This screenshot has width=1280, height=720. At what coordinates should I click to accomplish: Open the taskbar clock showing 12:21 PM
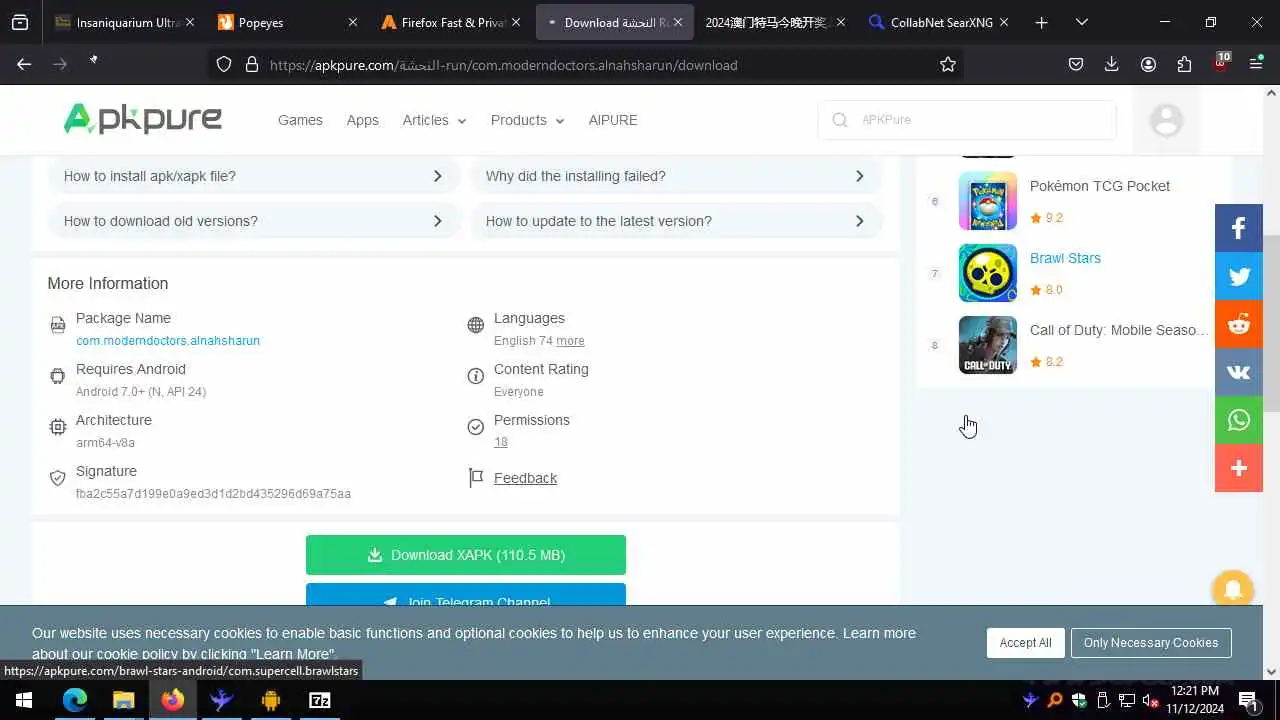click(x=1195, y=700)
